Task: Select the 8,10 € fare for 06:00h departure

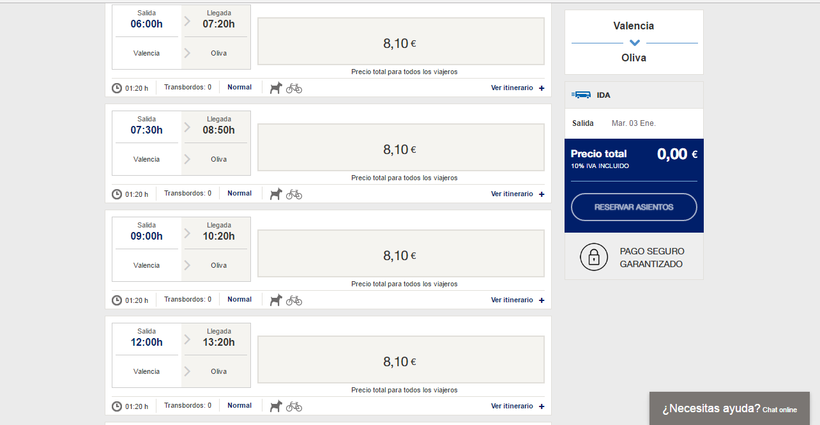Action: click(x=400, y=43)
